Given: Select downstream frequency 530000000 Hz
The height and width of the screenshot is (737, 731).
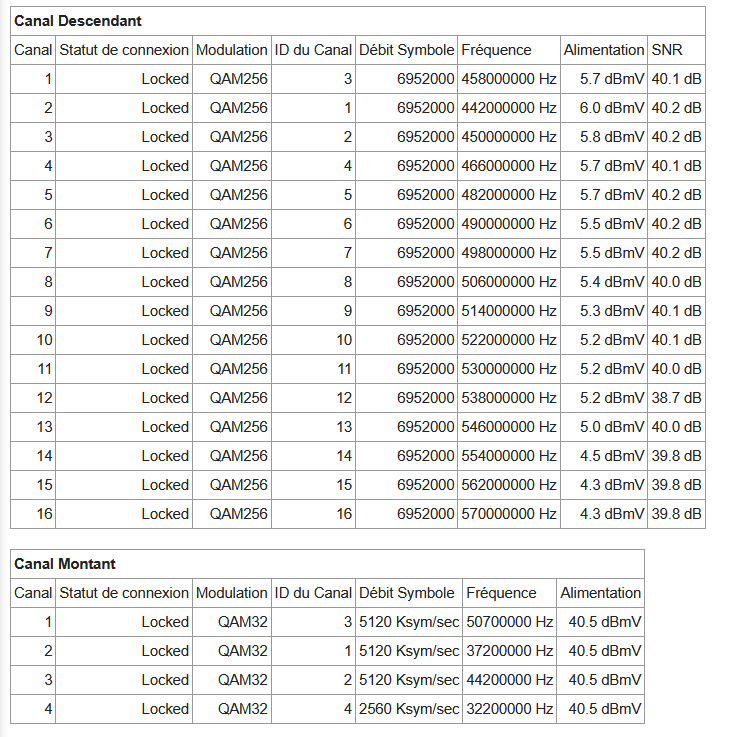Looking at the screenshot, I should pos(509,369).
